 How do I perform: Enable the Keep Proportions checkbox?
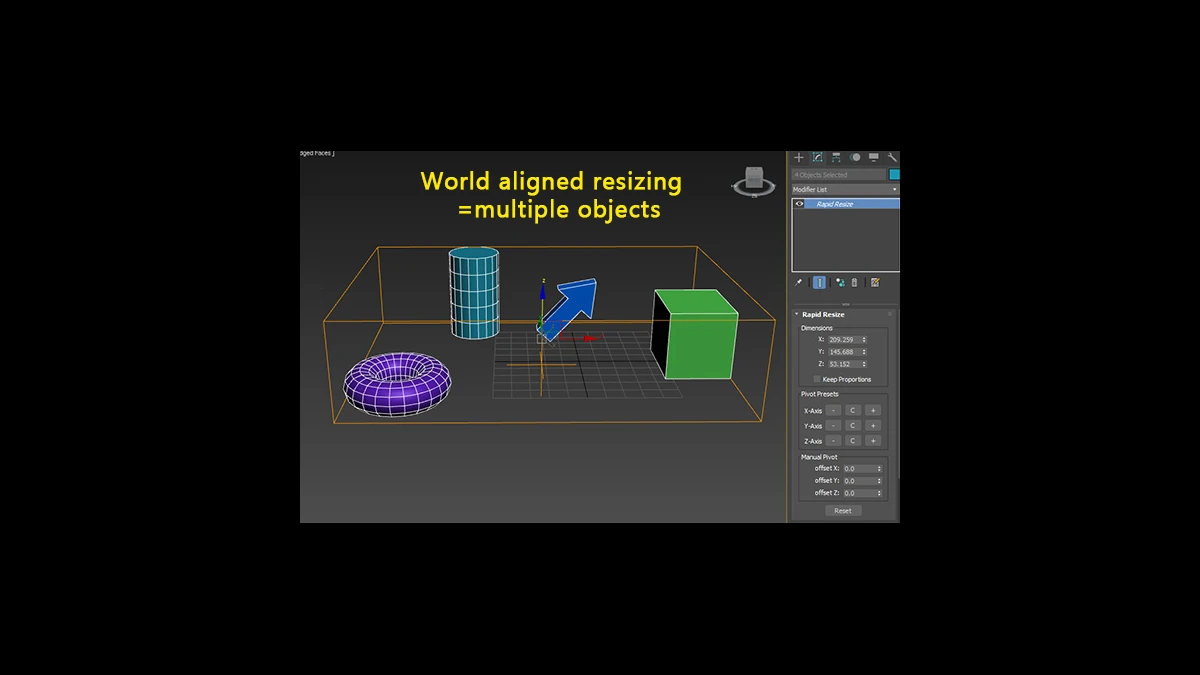point(817,379)
